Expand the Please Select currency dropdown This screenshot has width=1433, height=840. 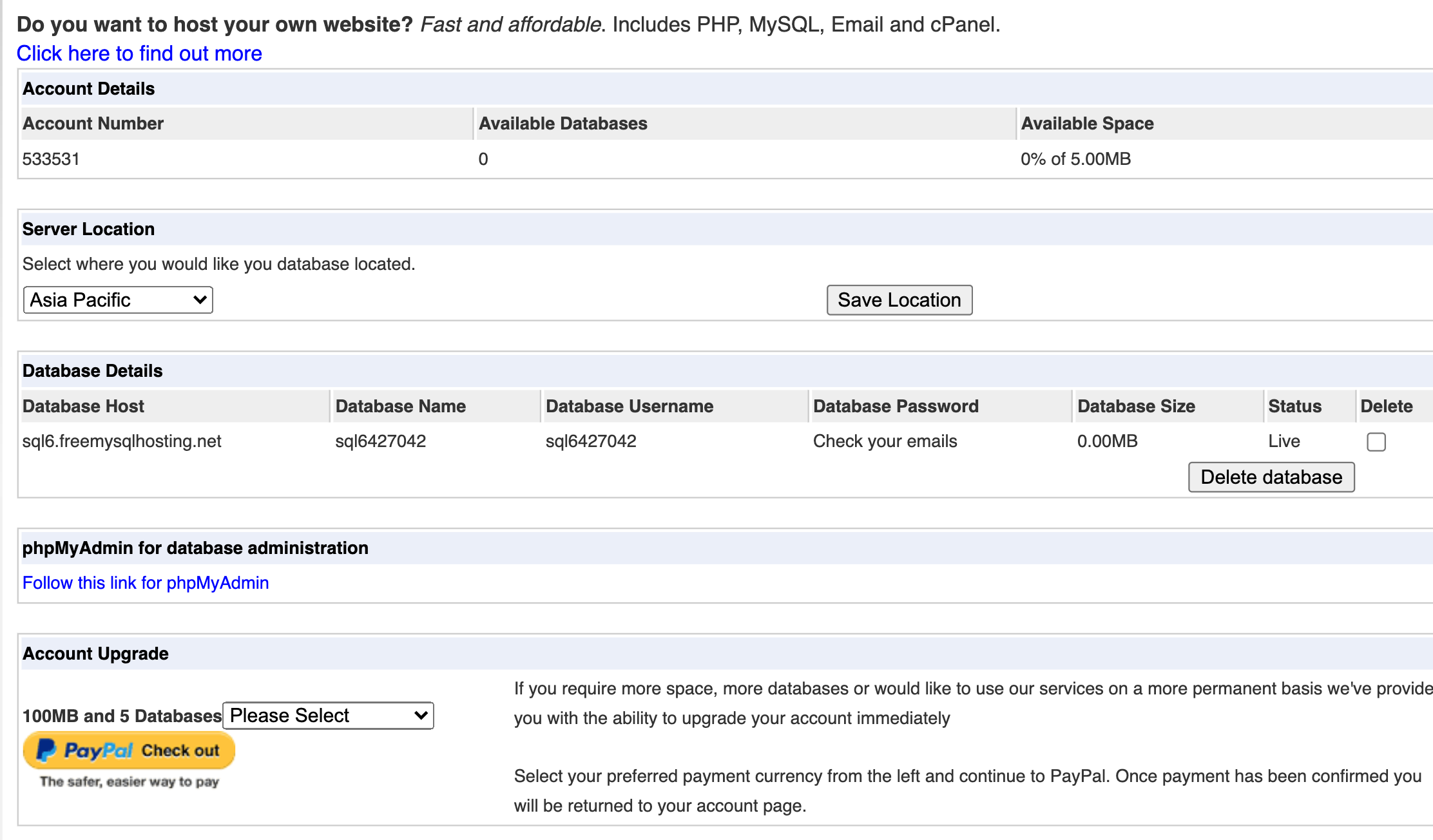coord(328,716)
